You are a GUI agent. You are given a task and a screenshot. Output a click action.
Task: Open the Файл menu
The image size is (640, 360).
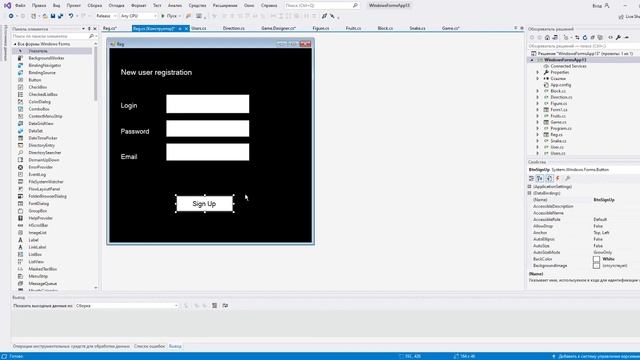pyautogui.click(x=20, y=5)
